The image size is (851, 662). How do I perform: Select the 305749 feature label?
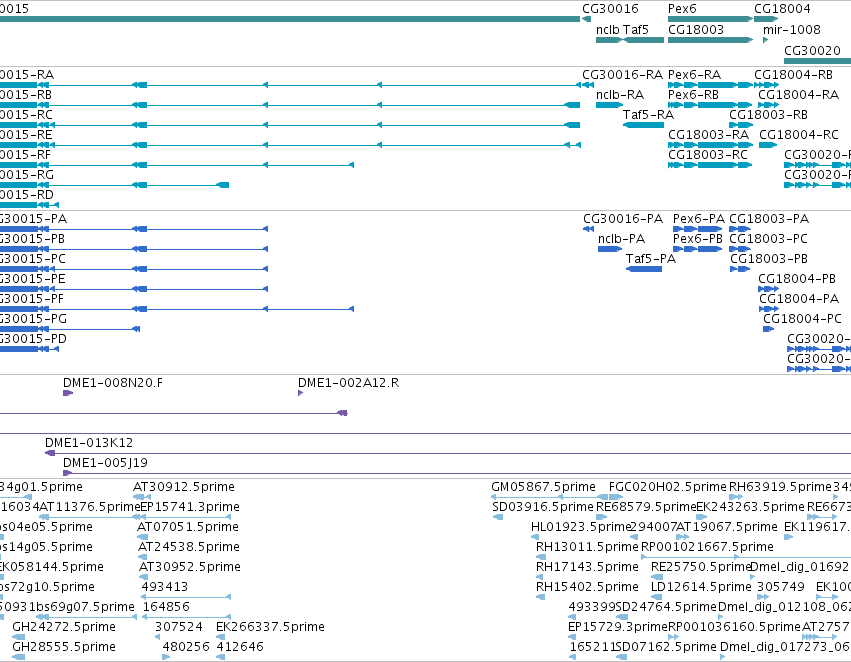tap(780, 587)
